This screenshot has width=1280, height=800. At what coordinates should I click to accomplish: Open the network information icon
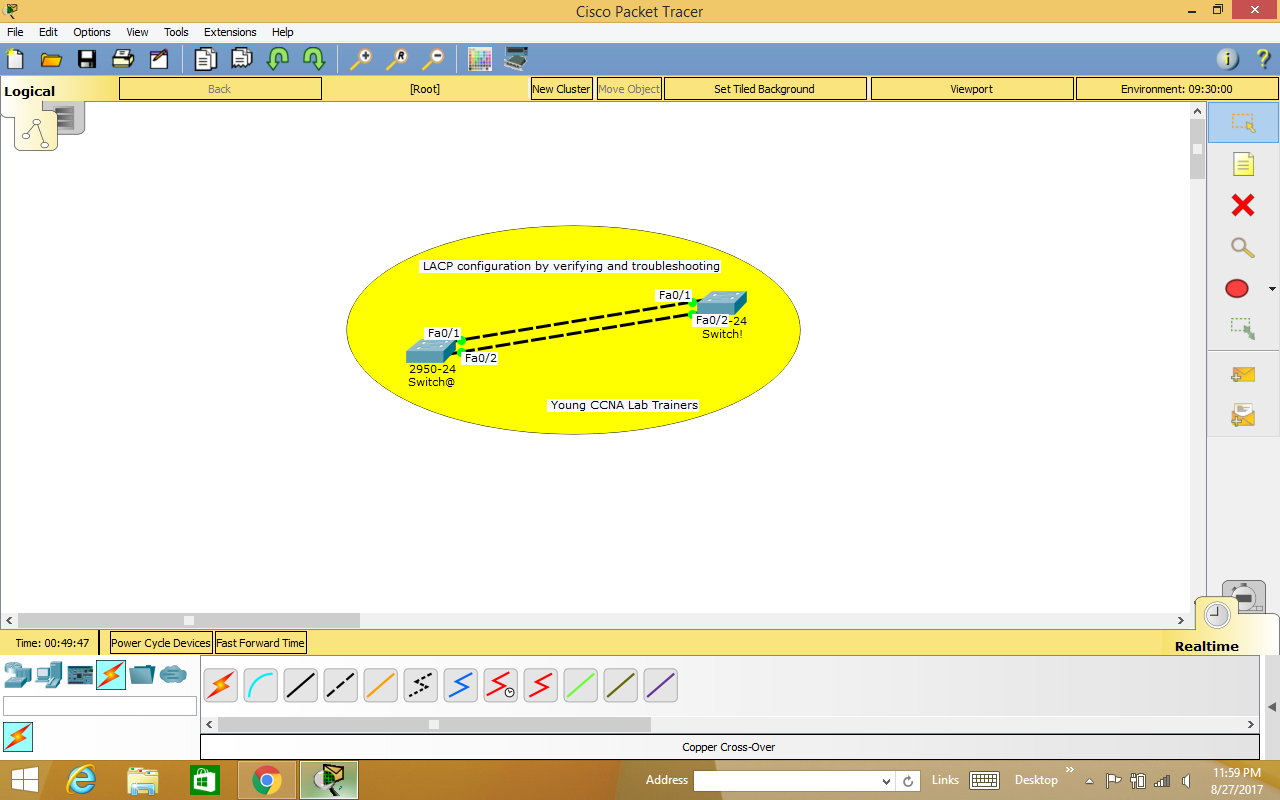pyautogui.click(x=1227, y=59)
